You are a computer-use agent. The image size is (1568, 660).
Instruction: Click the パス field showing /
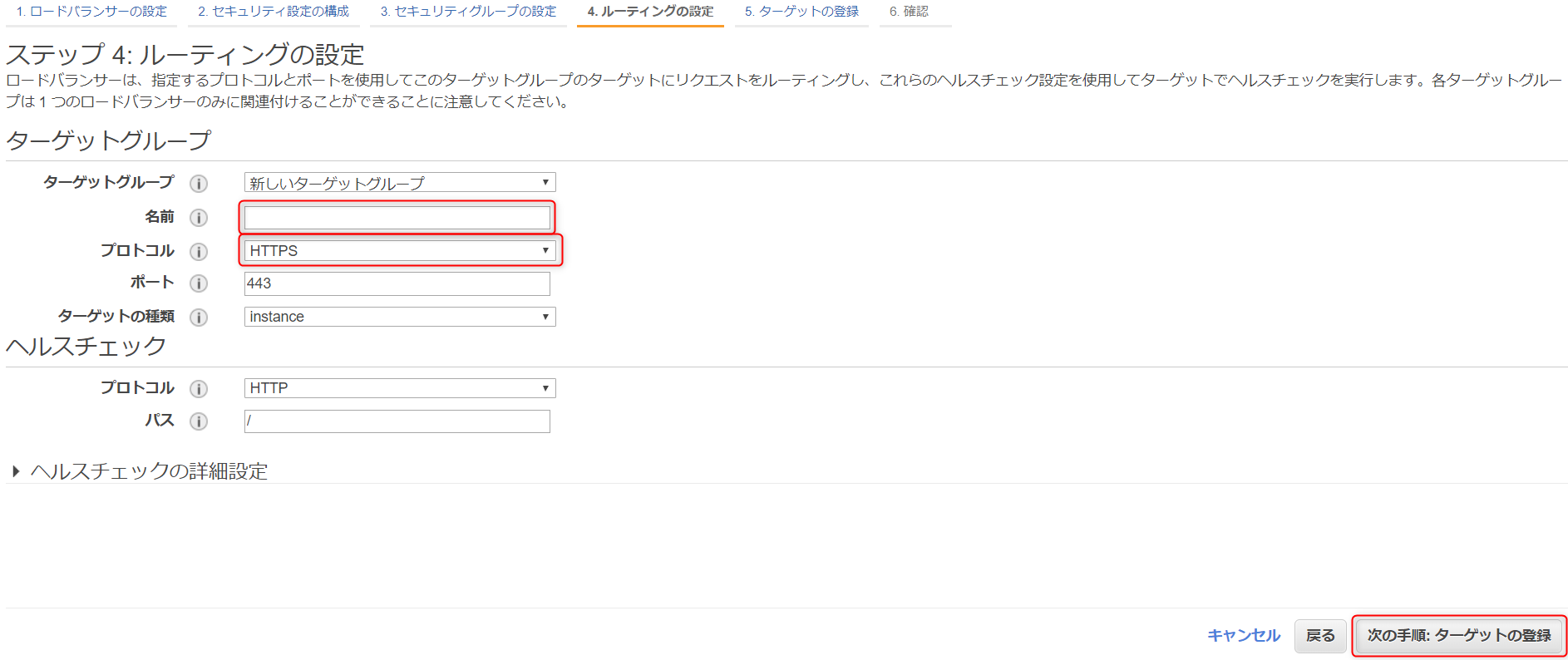click(x=397, y=421)
